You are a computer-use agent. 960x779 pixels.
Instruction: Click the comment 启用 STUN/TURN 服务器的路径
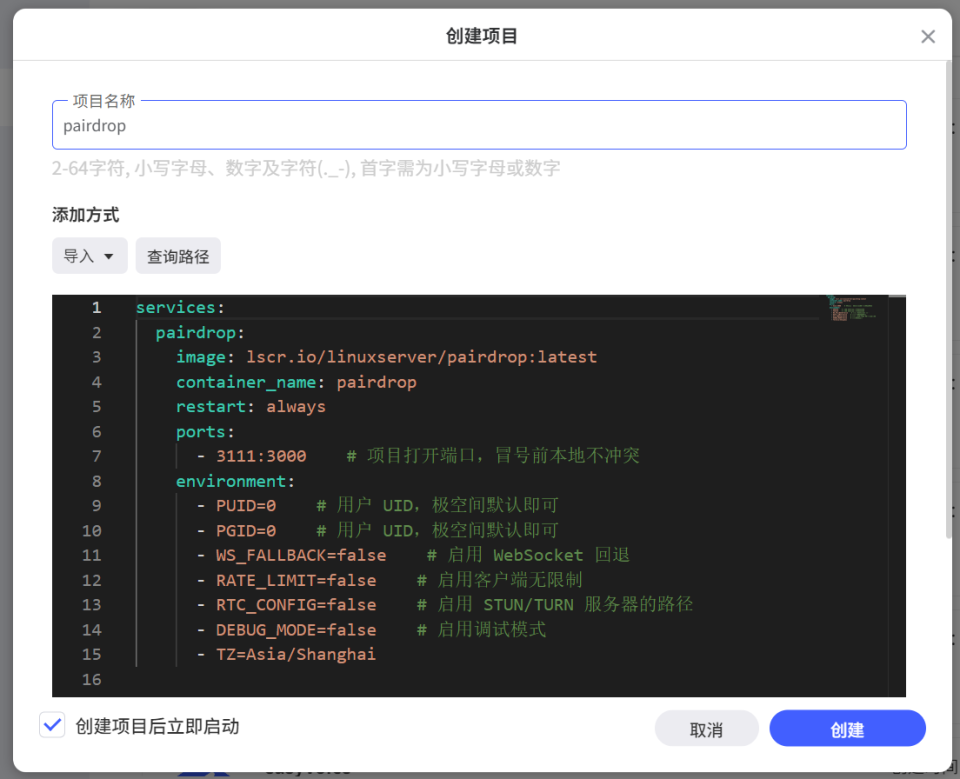click(x=564, y=604)
